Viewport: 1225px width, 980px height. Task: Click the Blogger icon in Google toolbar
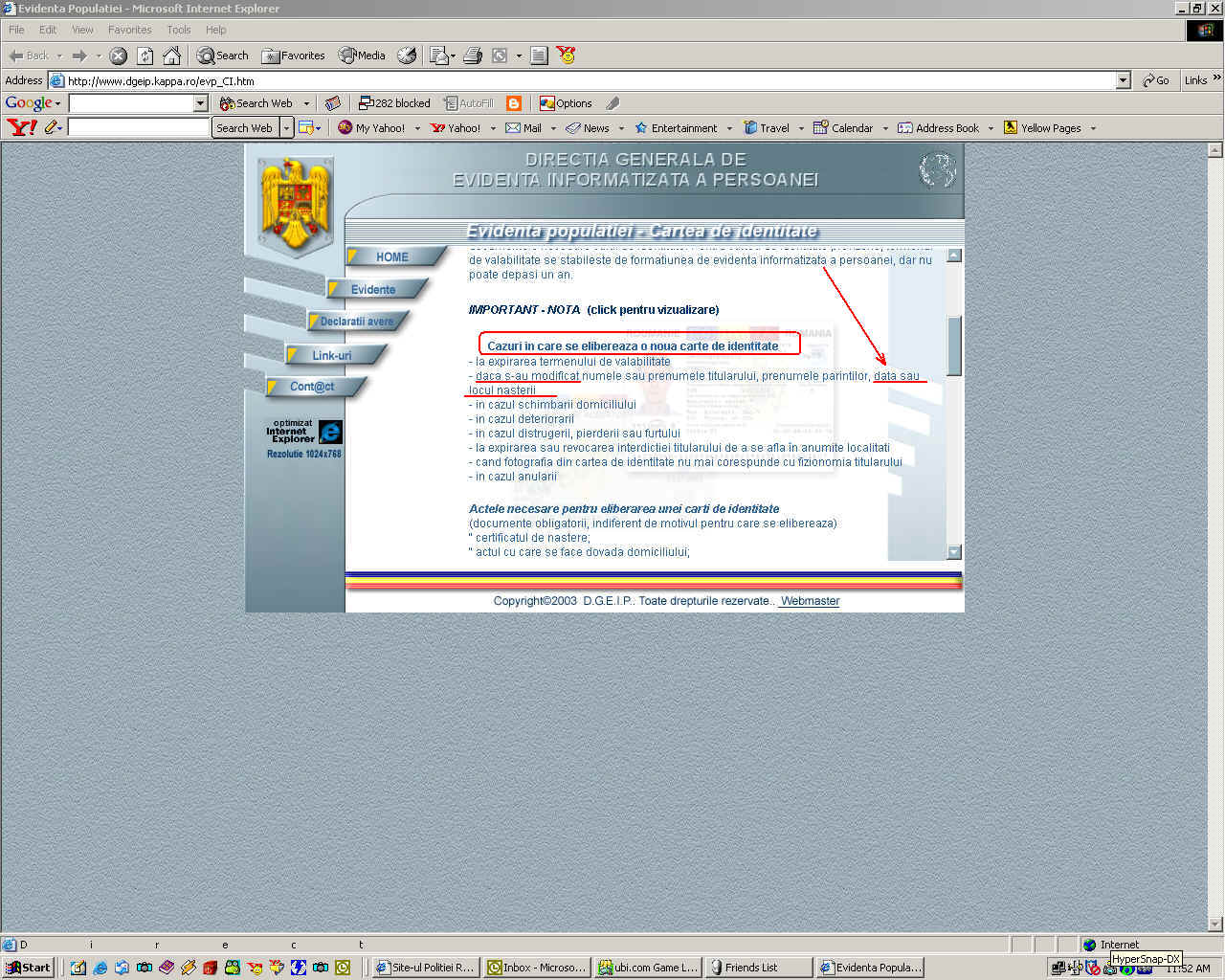[514, 103]
